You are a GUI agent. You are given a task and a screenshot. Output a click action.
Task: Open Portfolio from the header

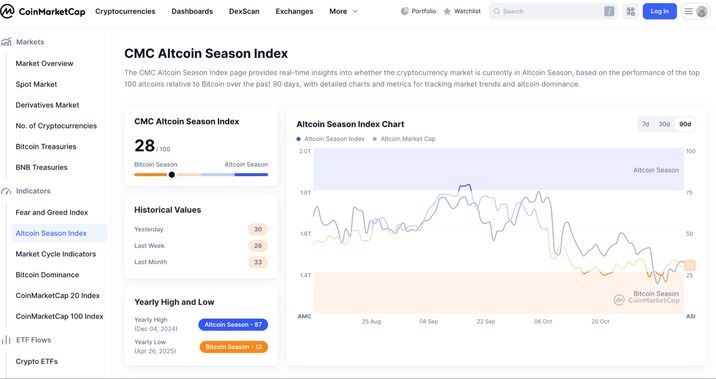pyautogui.click(x=418, y=11)
